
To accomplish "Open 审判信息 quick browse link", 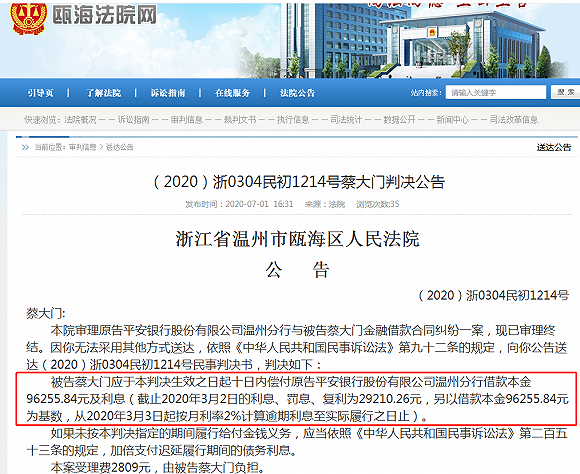I will point(186,120).
